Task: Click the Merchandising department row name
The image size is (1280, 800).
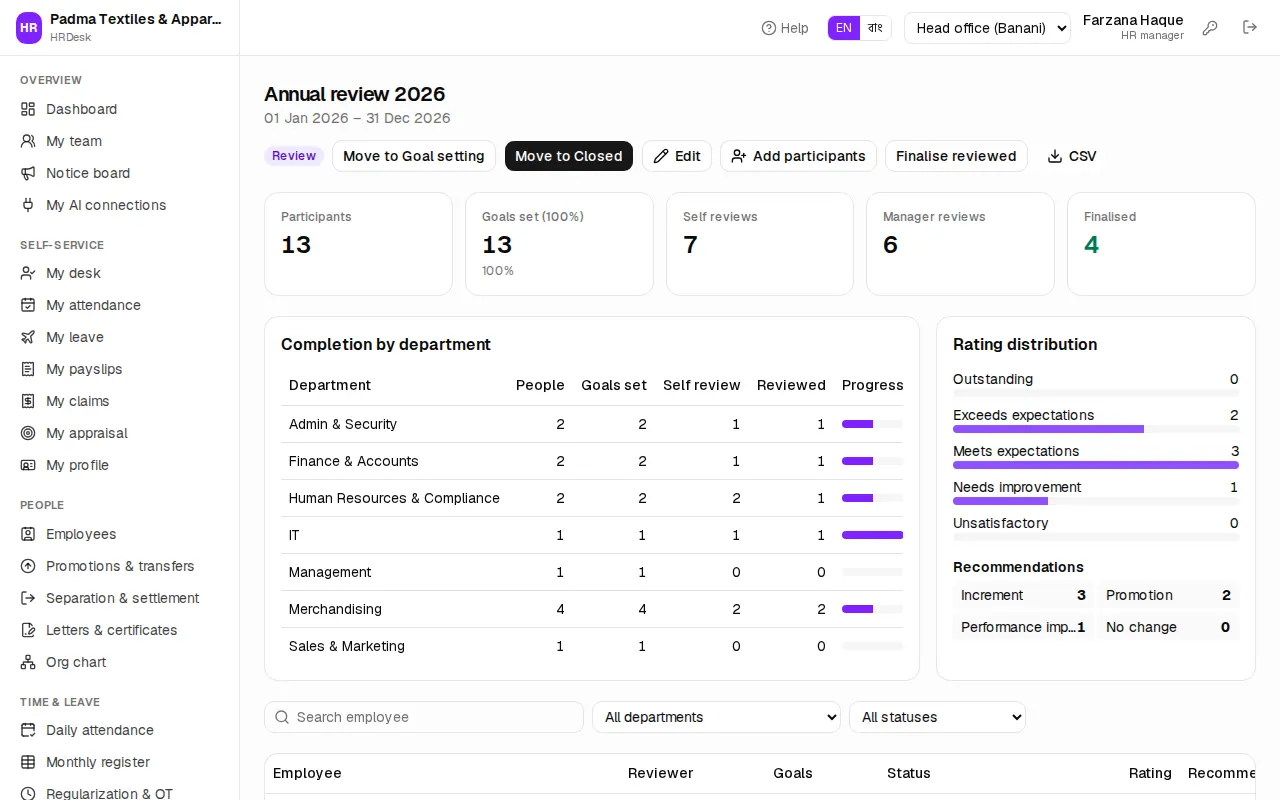Action: (335, 609)
